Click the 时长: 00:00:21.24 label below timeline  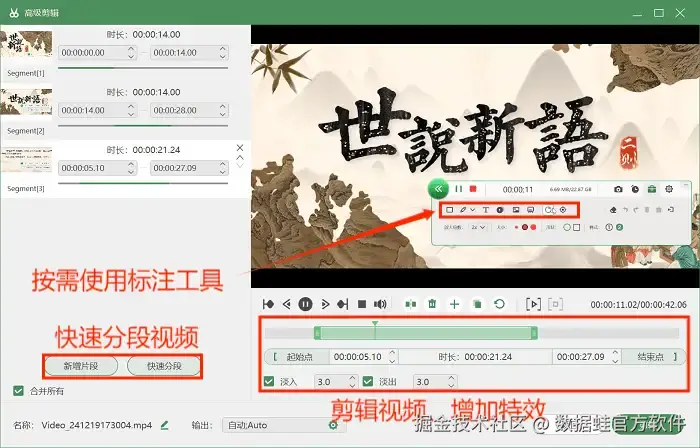[x=475, y=357]
